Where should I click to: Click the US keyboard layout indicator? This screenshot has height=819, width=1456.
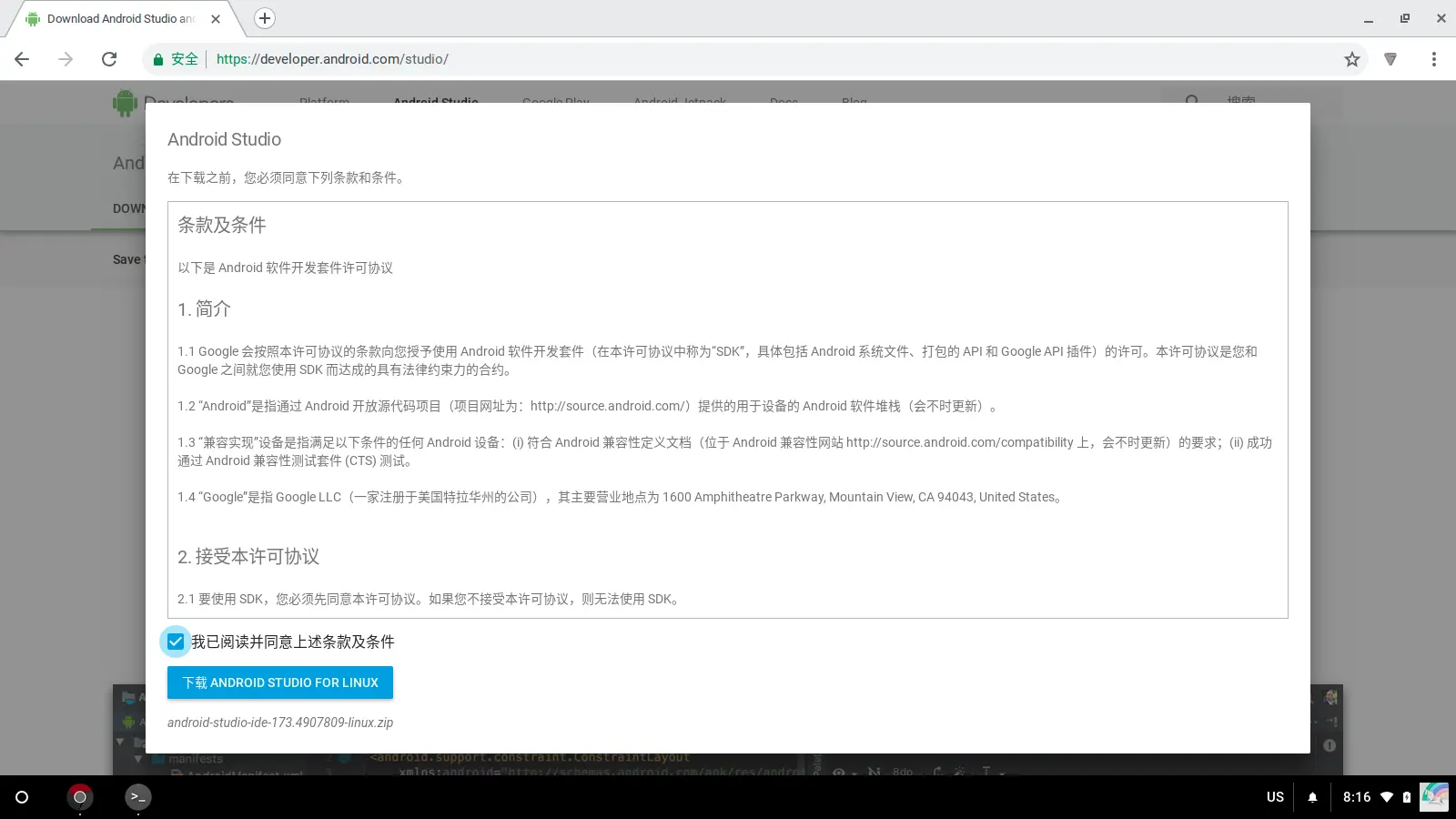(x=1274, y=796)
